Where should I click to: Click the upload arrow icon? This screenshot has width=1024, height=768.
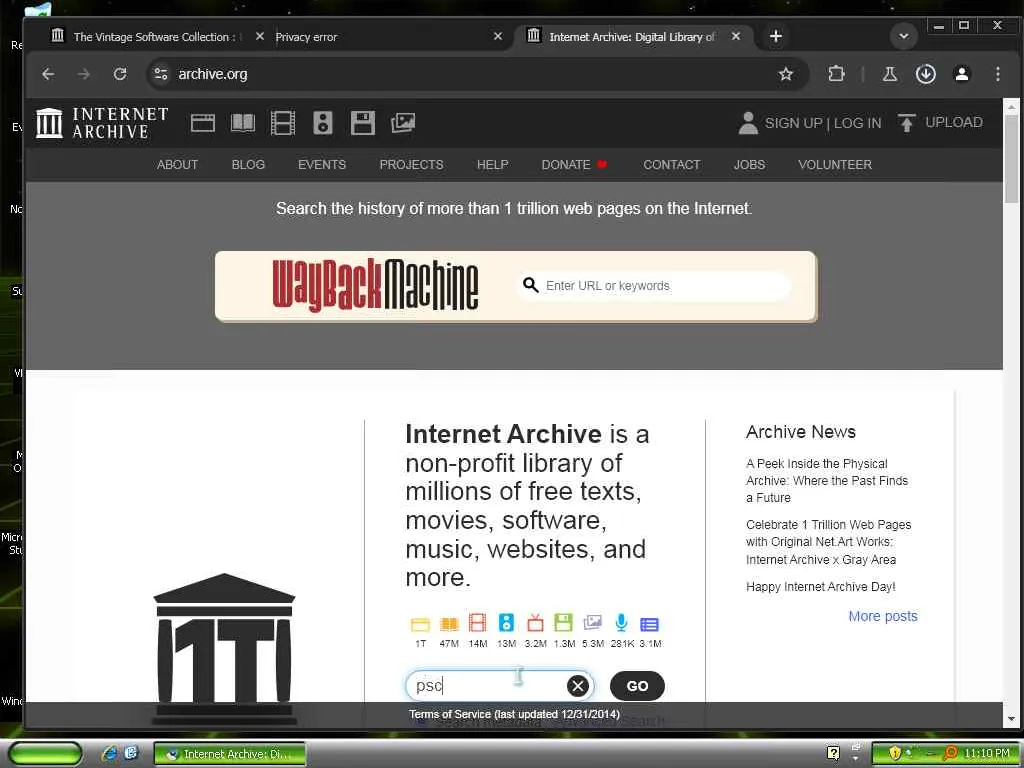(906, 123)
